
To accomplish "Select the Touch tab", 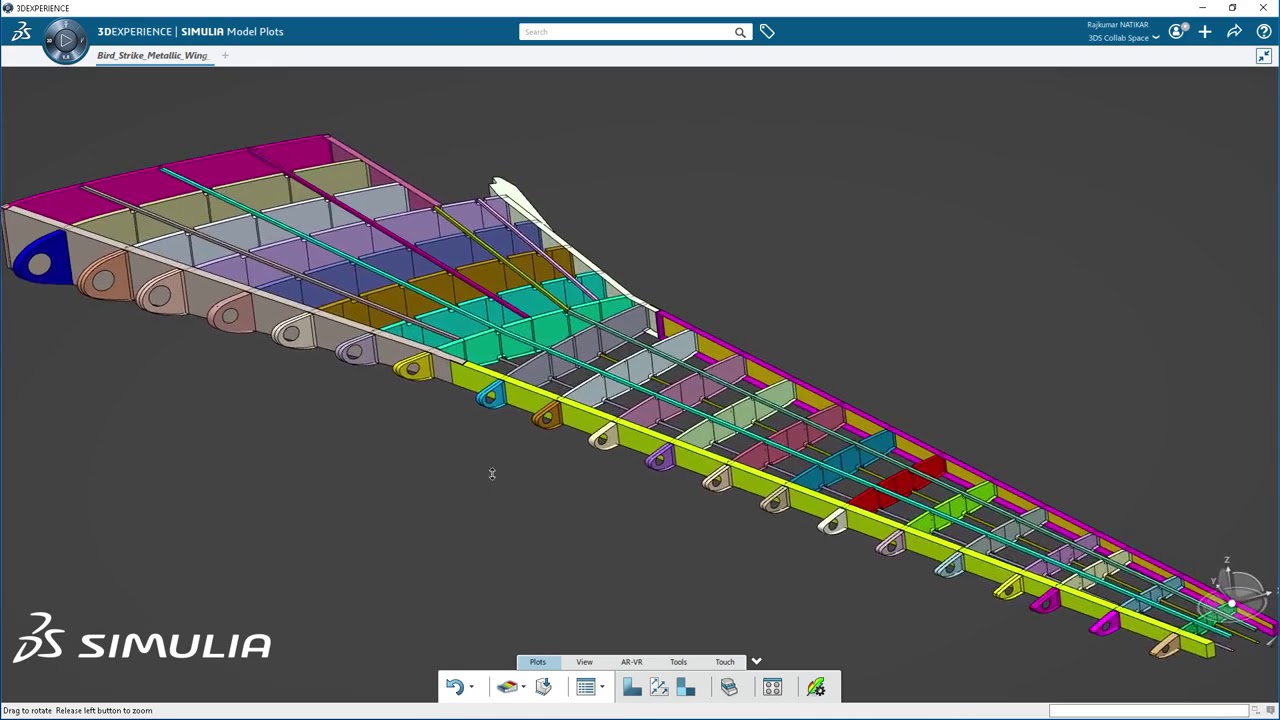I will (725, 662).
